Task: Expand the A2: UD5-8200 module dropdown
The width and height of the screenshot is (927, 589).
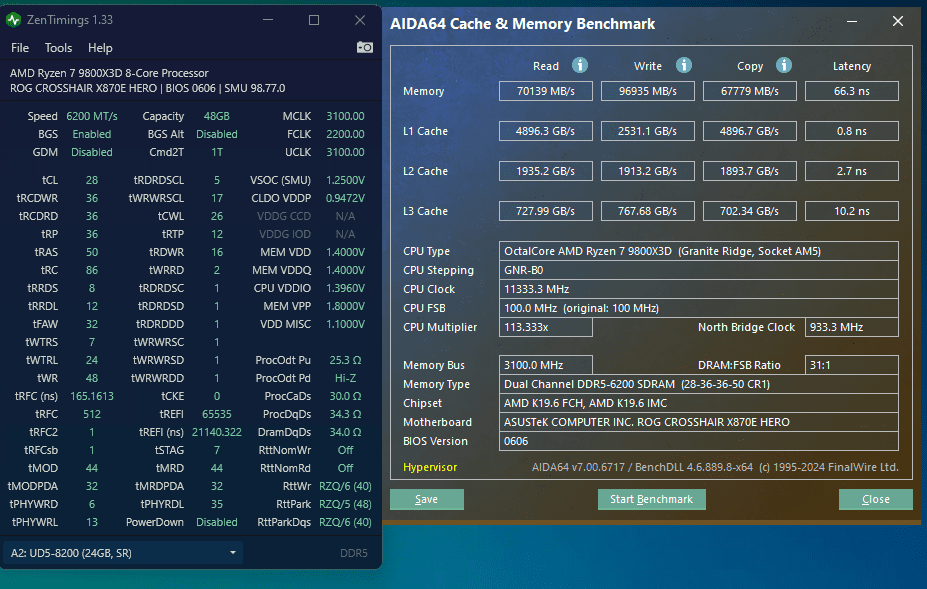Action: pyautogui.click(x=123, y=553)
